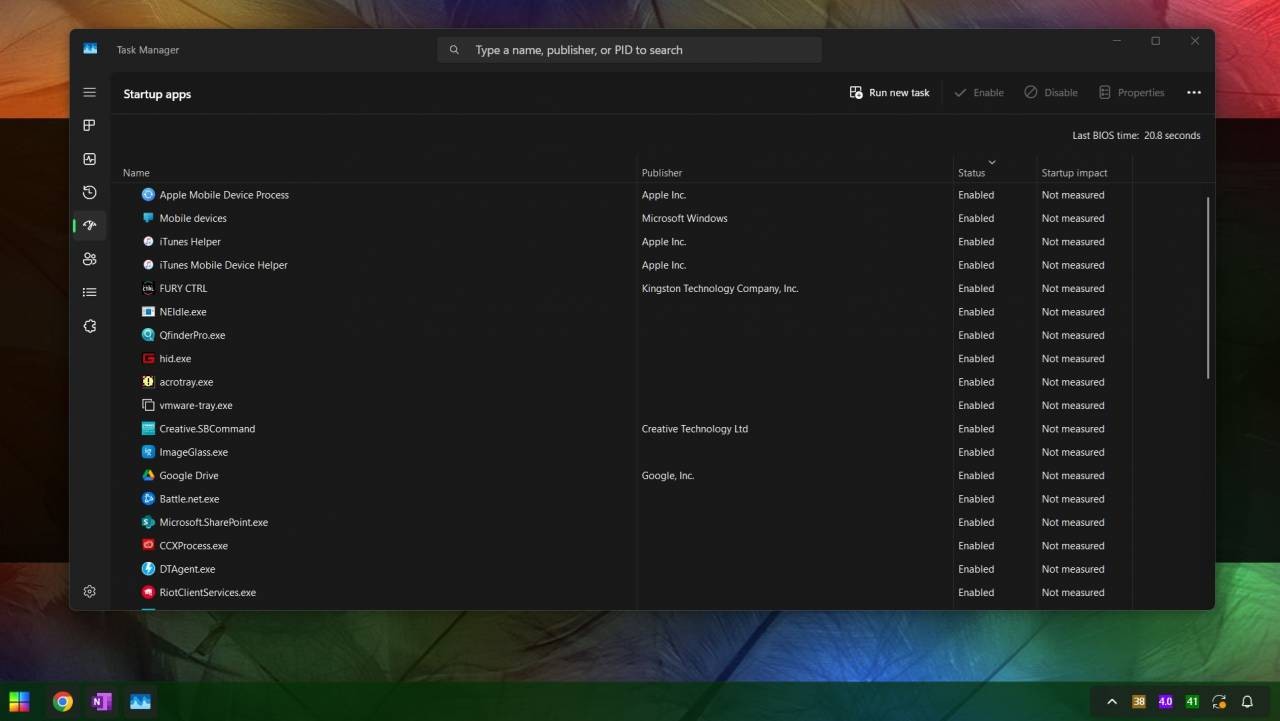
Task: Click the vmware-tray.exe icon
Action: pos(148,405)
